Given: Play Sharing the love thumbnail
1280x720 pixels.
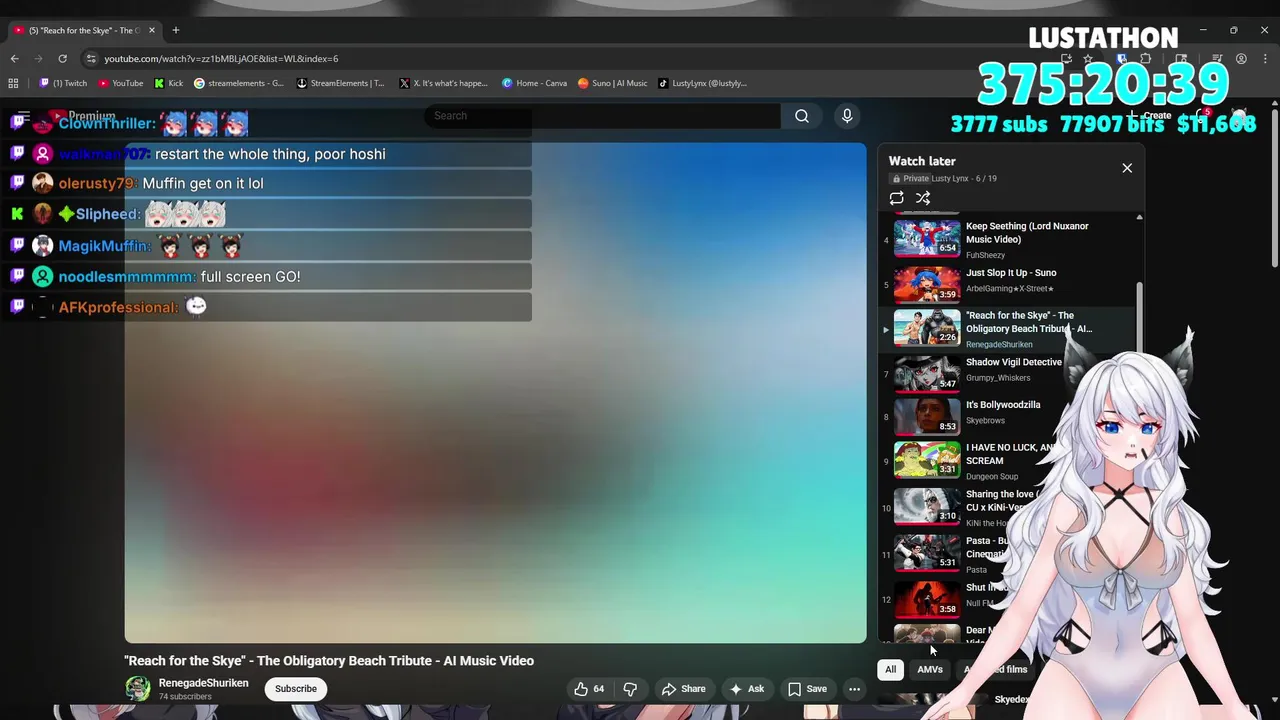Looking at the screenshot, I should [x=927, y=506].
